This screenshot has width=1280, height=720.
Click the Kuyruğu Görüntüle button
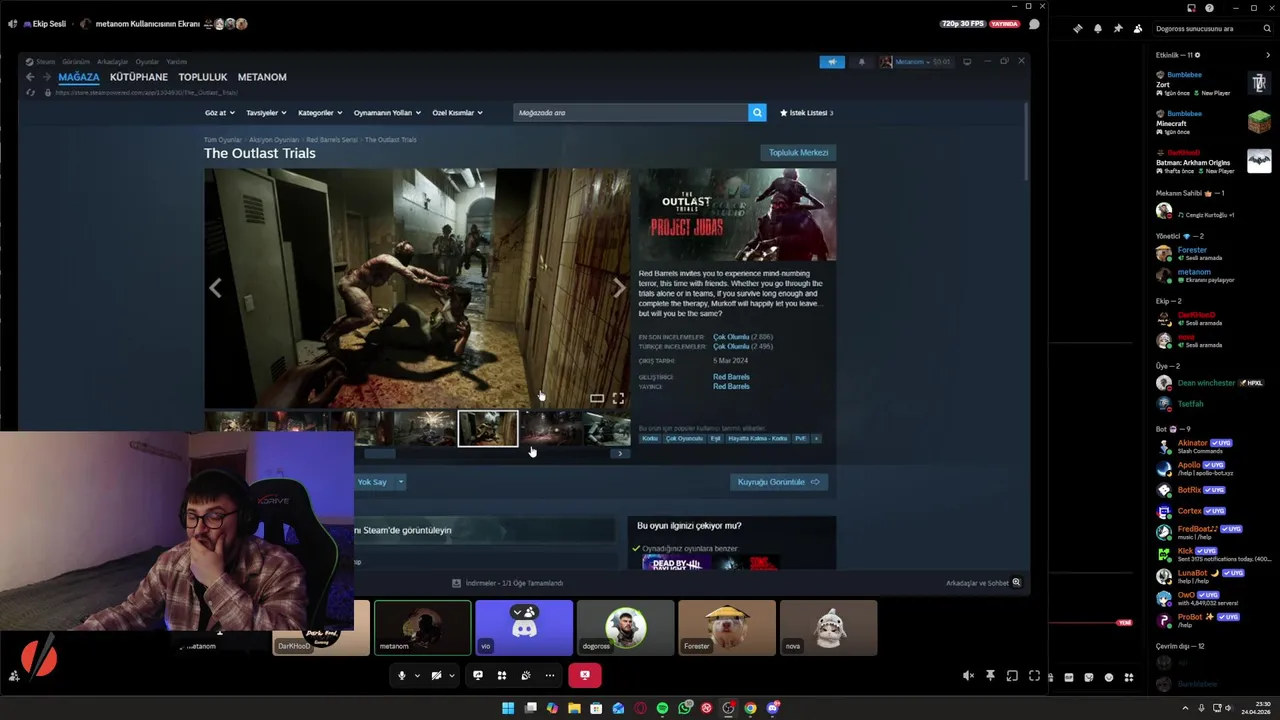(778, 482)
